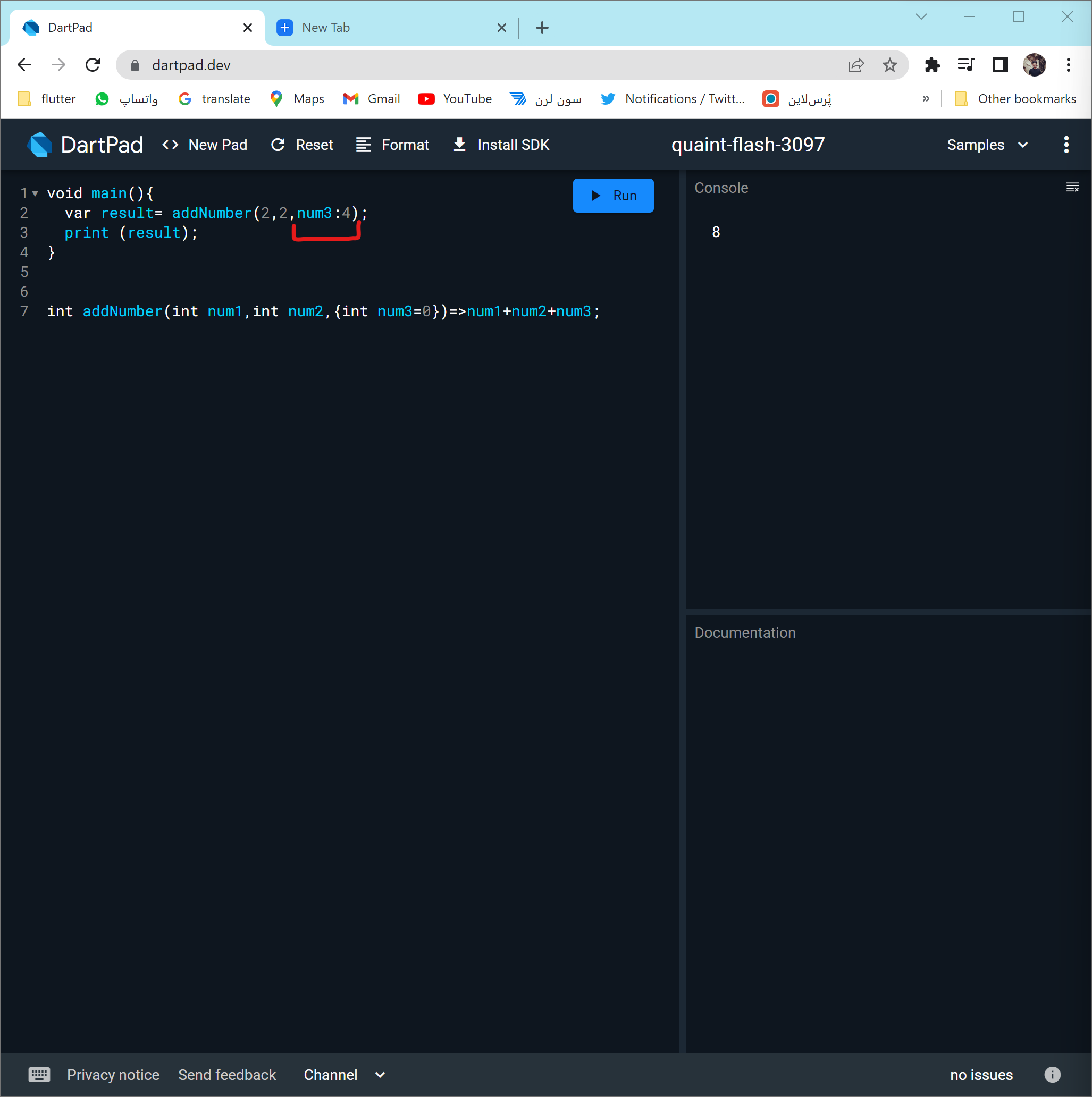The width and height of the screenshot is (1092, 1097).
Task: Expand the Channel dropdown
Action: click(344, 1074)
